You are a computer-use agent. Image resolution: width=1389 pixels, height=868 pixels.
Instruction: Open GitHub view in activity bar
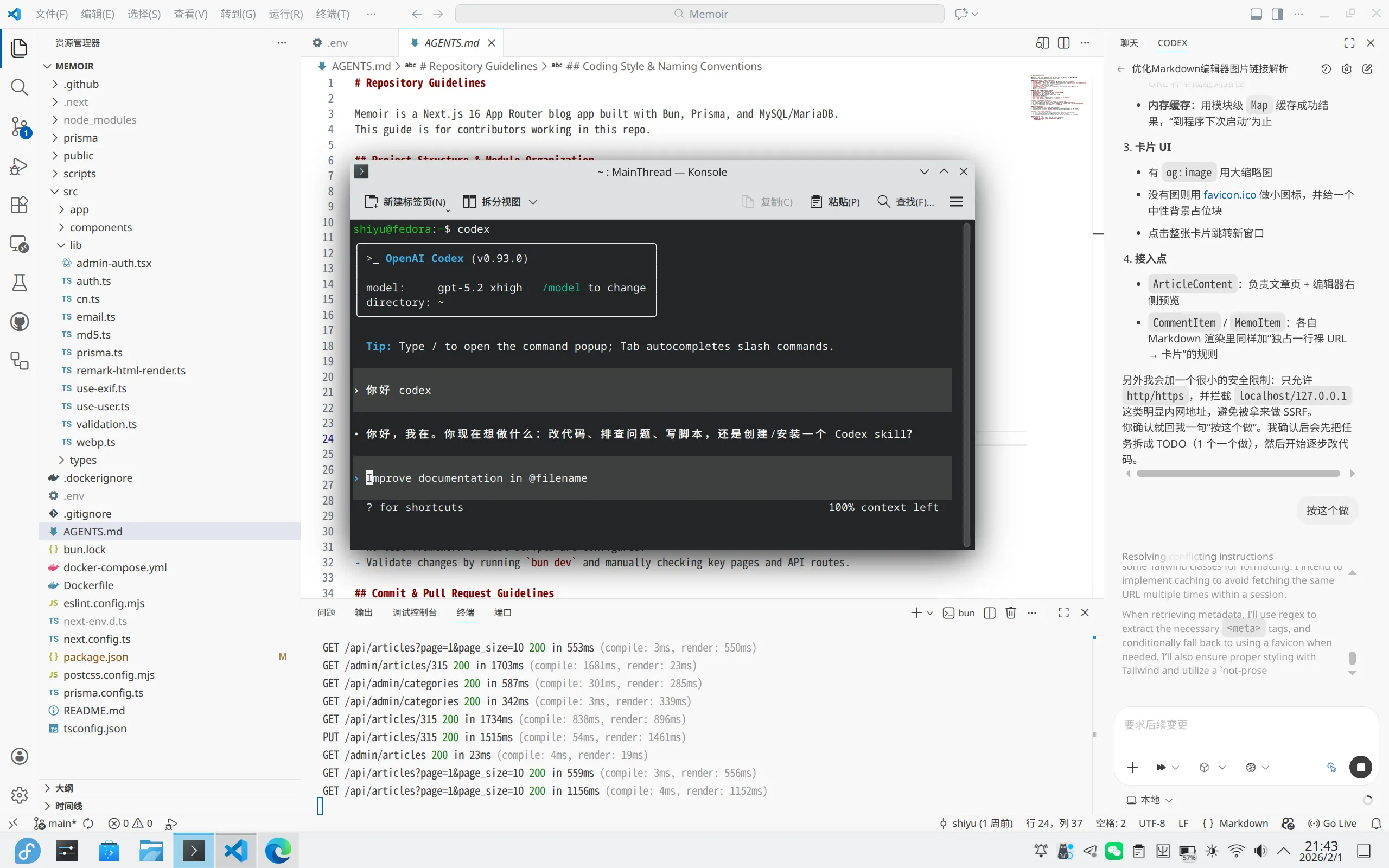(20, 322)
